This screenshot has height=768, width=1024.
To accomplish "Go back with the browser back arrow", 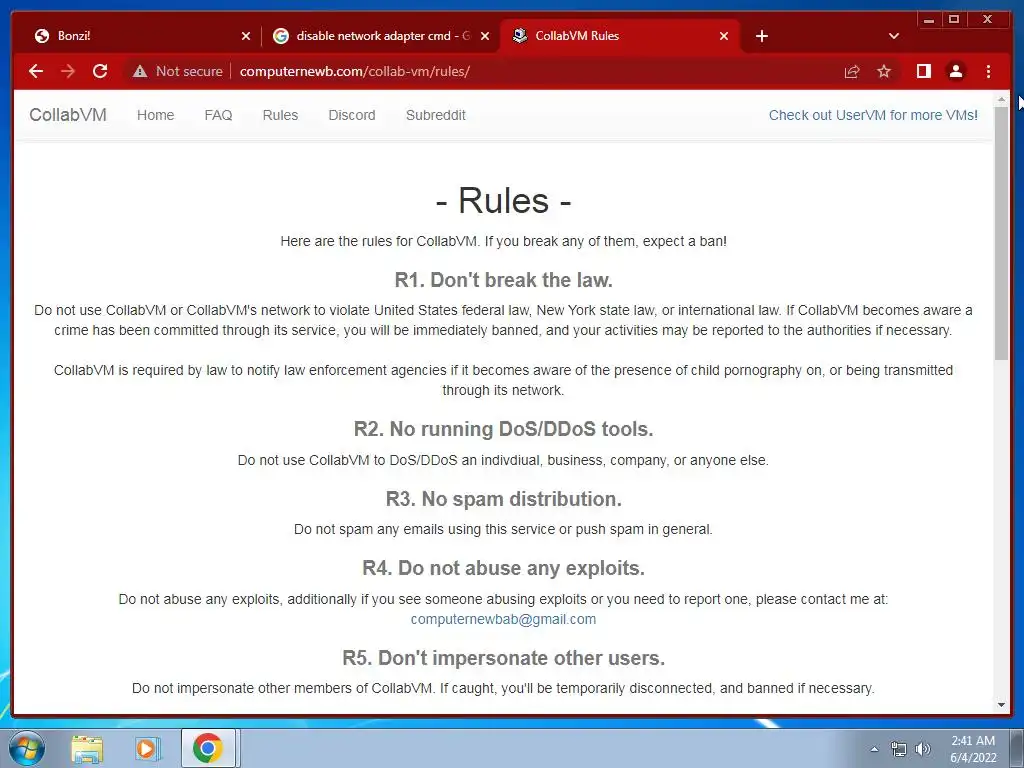I will click(x=36, y=71).
